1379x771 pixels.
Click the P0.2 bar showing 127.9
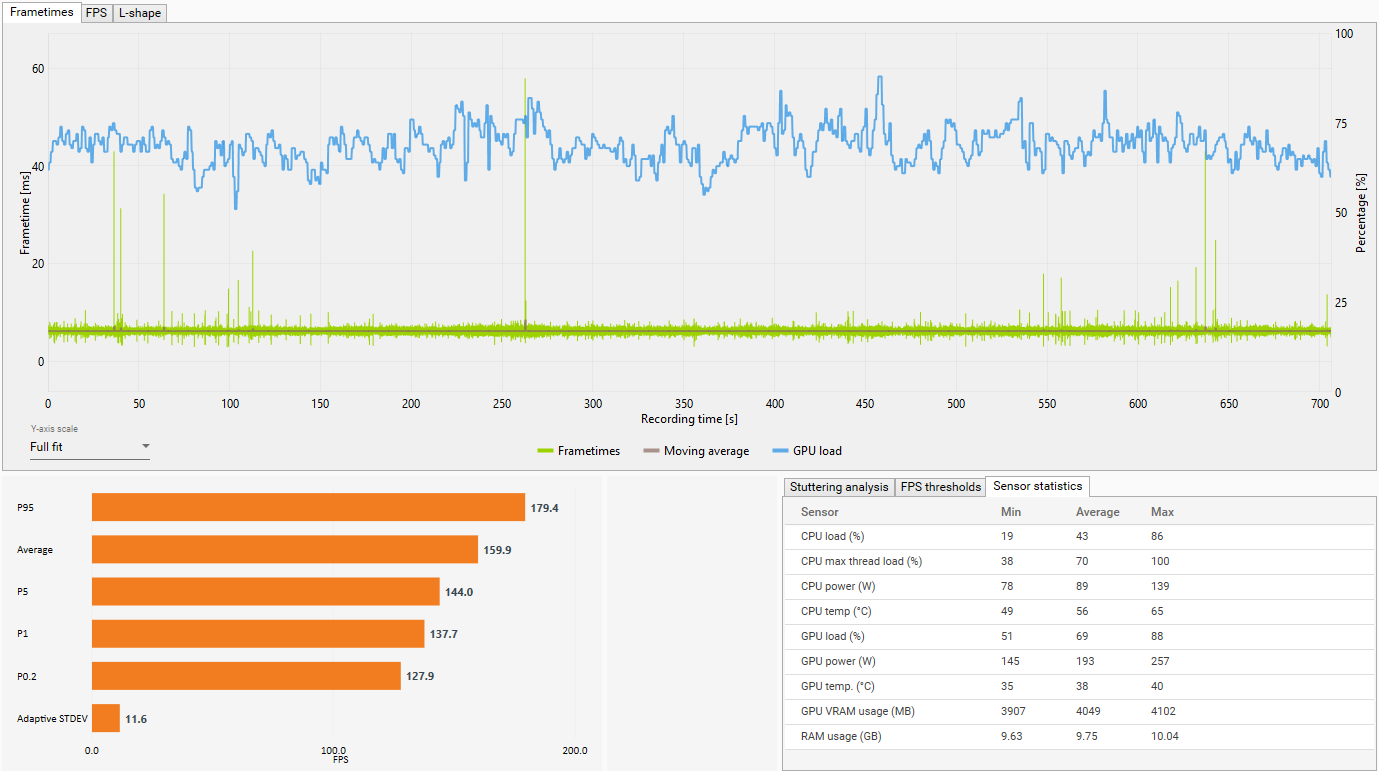click(246, 675)
